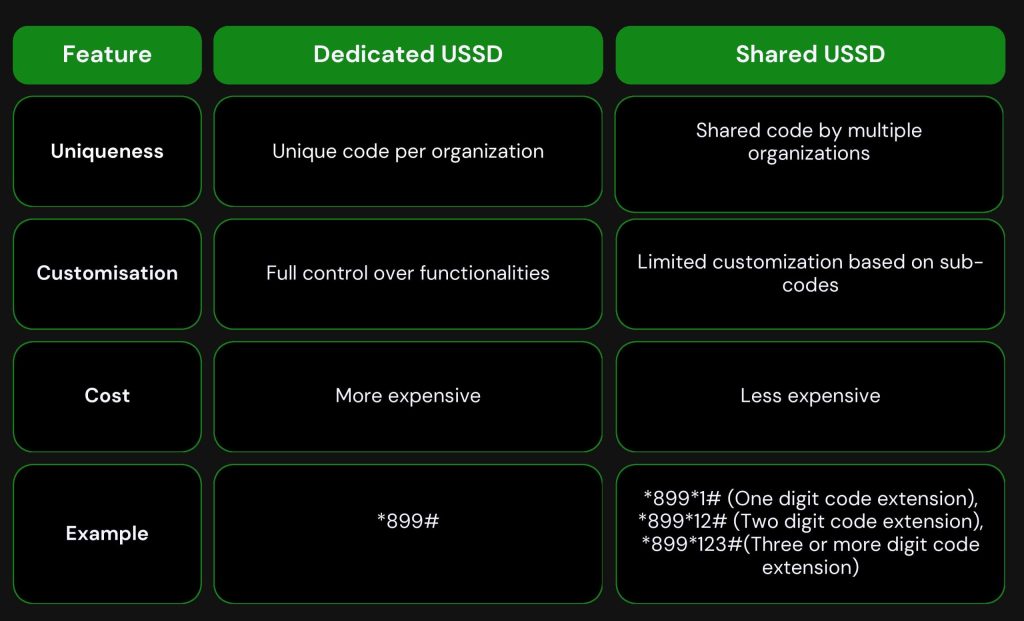1024x621 pixels.
Task: Select 'Shared code by multiple organizations' cell
Action: coord(809,154)
